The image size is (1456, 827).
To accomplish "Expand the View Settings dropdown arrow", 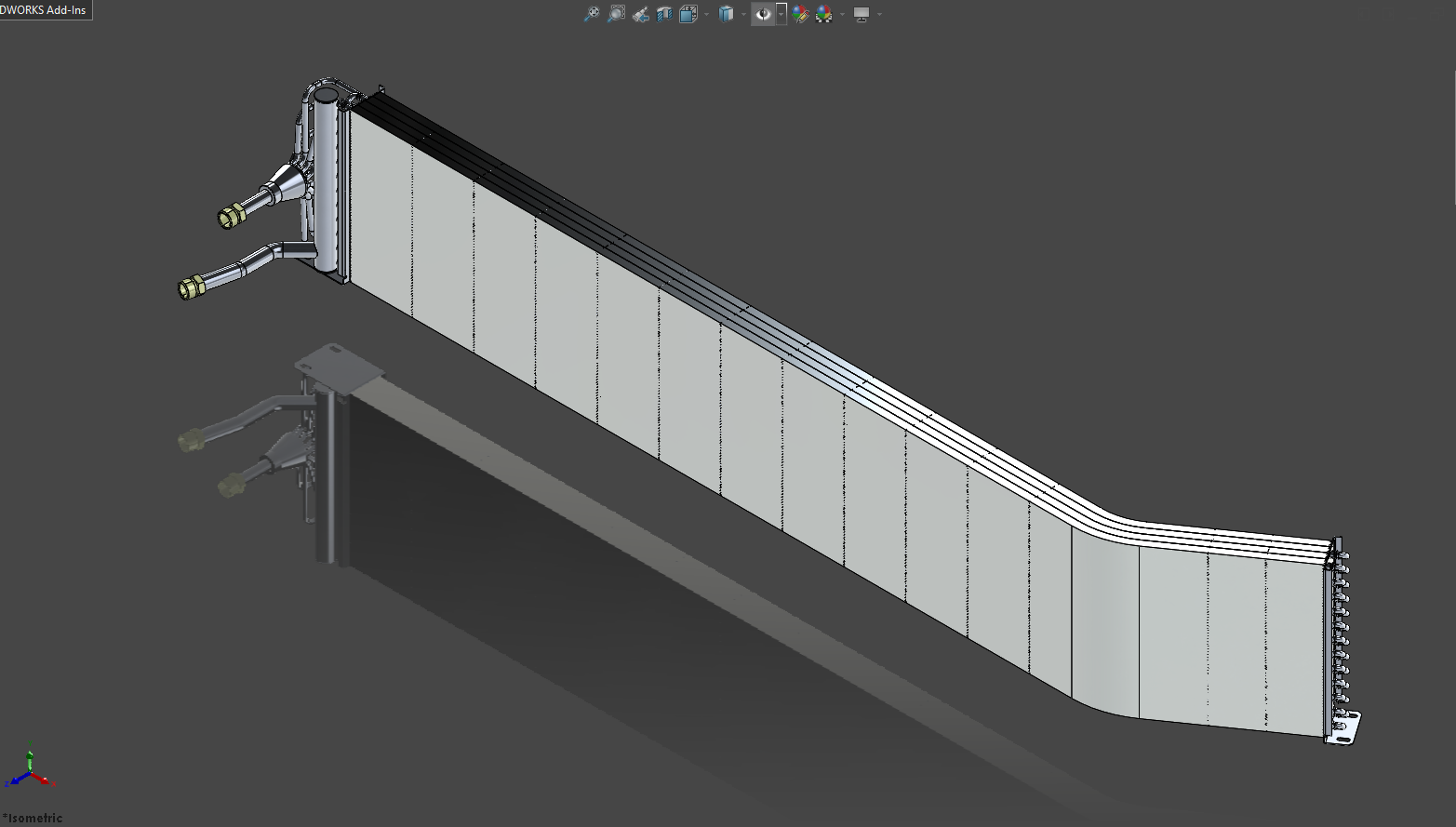I will pos(879,14).
